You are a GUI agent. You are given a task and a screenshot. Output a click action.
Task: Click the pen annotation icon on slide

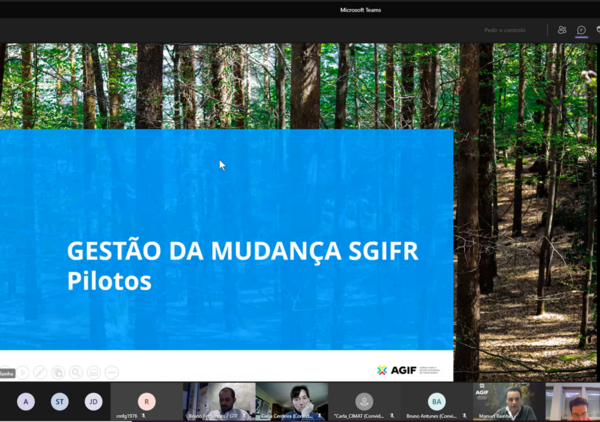point(40,372)
